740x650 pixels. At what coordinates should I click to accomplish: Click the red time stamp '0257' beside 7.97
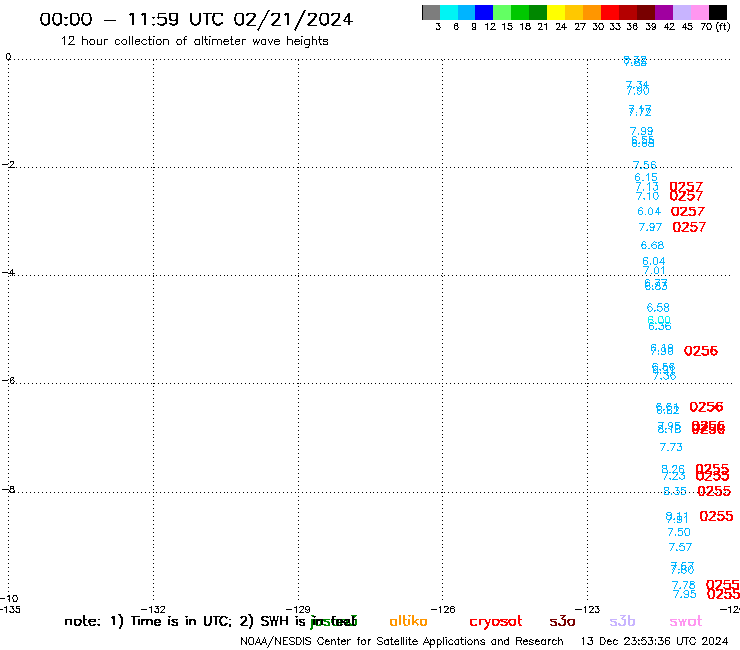[x=689, y=227]
